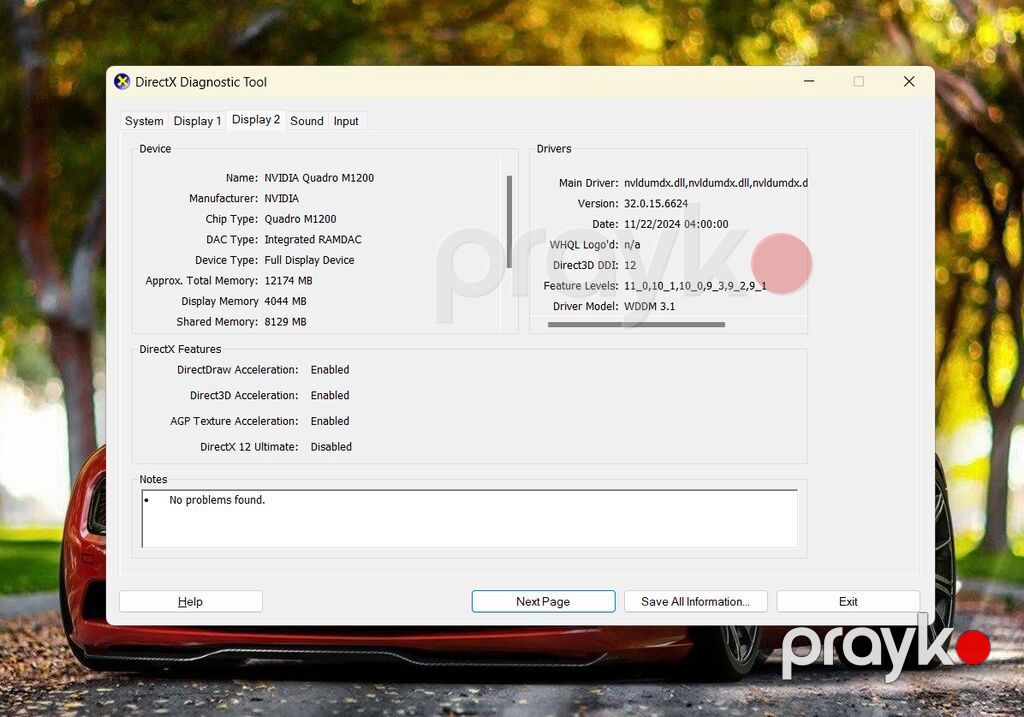Screen dimensions: 1024x717
Task: Click the driver version 32.0.15.6624
Action: click(656, 204)
